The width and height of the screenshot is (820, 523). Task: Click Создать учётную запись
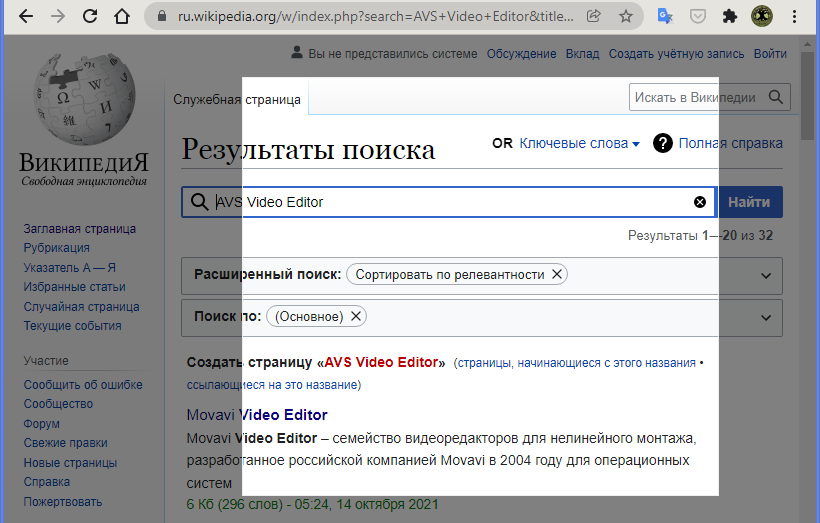(676, 54)
